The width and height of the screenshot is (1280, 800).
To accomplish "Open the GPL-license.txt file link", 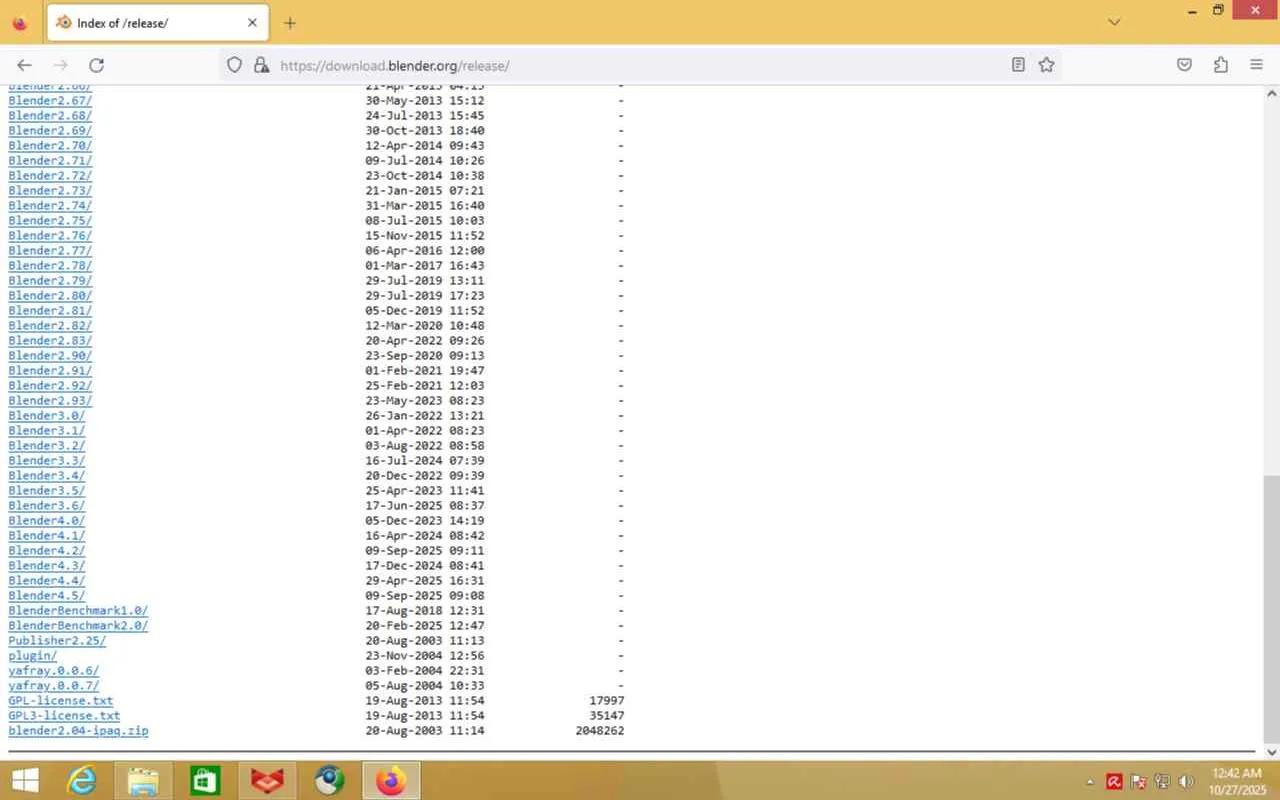I will click(61, 701).
